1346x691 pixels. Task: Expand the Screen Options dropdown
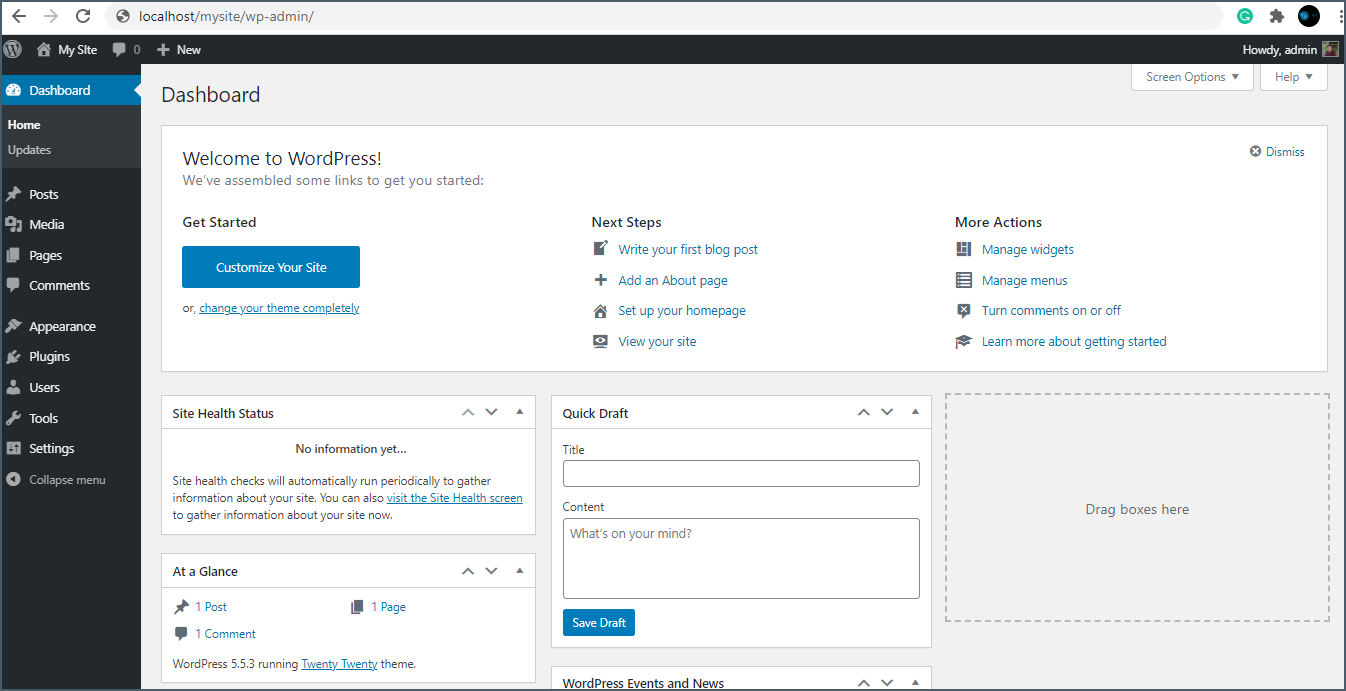[x=1192, y=77]
